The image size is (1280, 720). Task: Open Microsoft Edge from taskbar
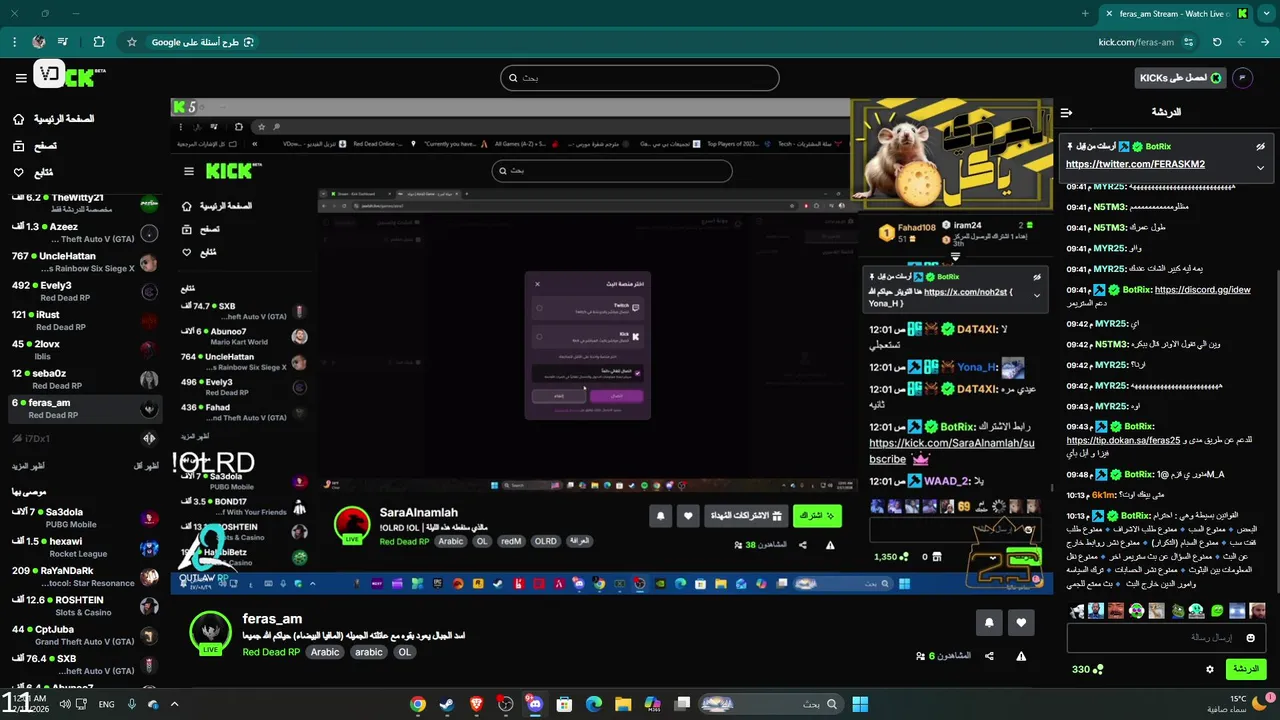tap(594, 704)
